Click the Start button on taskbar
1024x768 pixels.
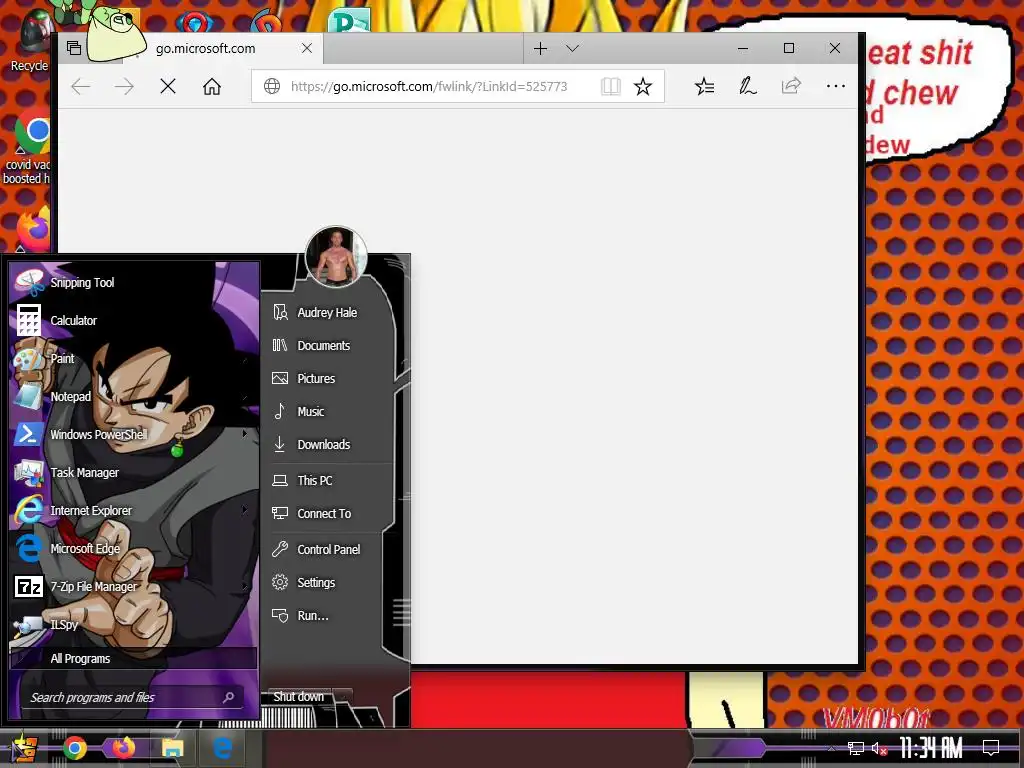(24, 748)
